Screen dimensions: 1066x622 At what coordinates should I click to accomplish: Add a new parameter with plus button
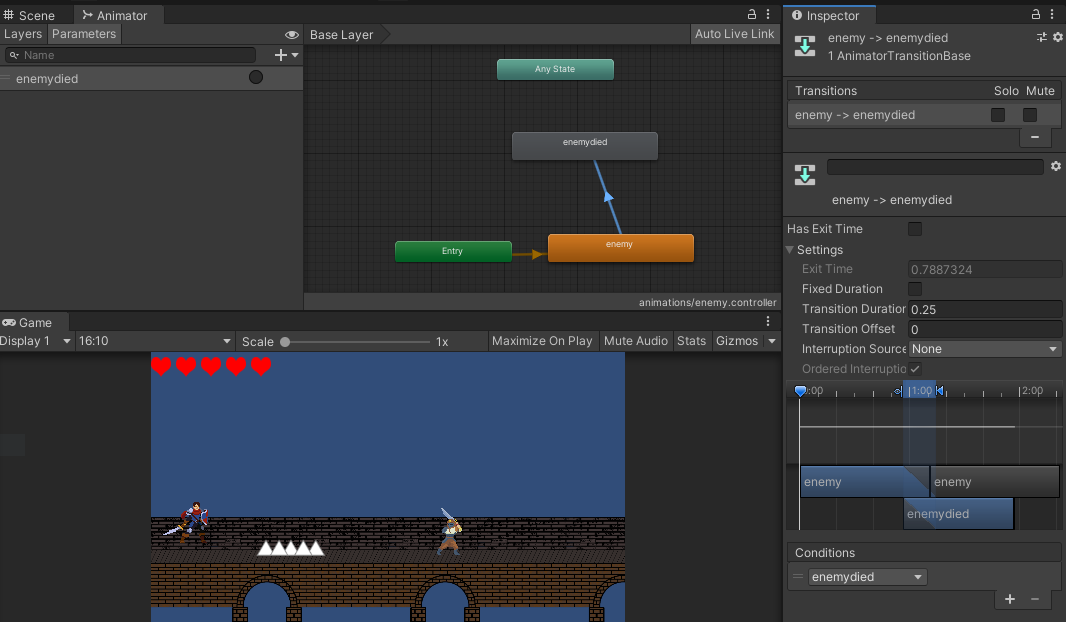[281, 55]
